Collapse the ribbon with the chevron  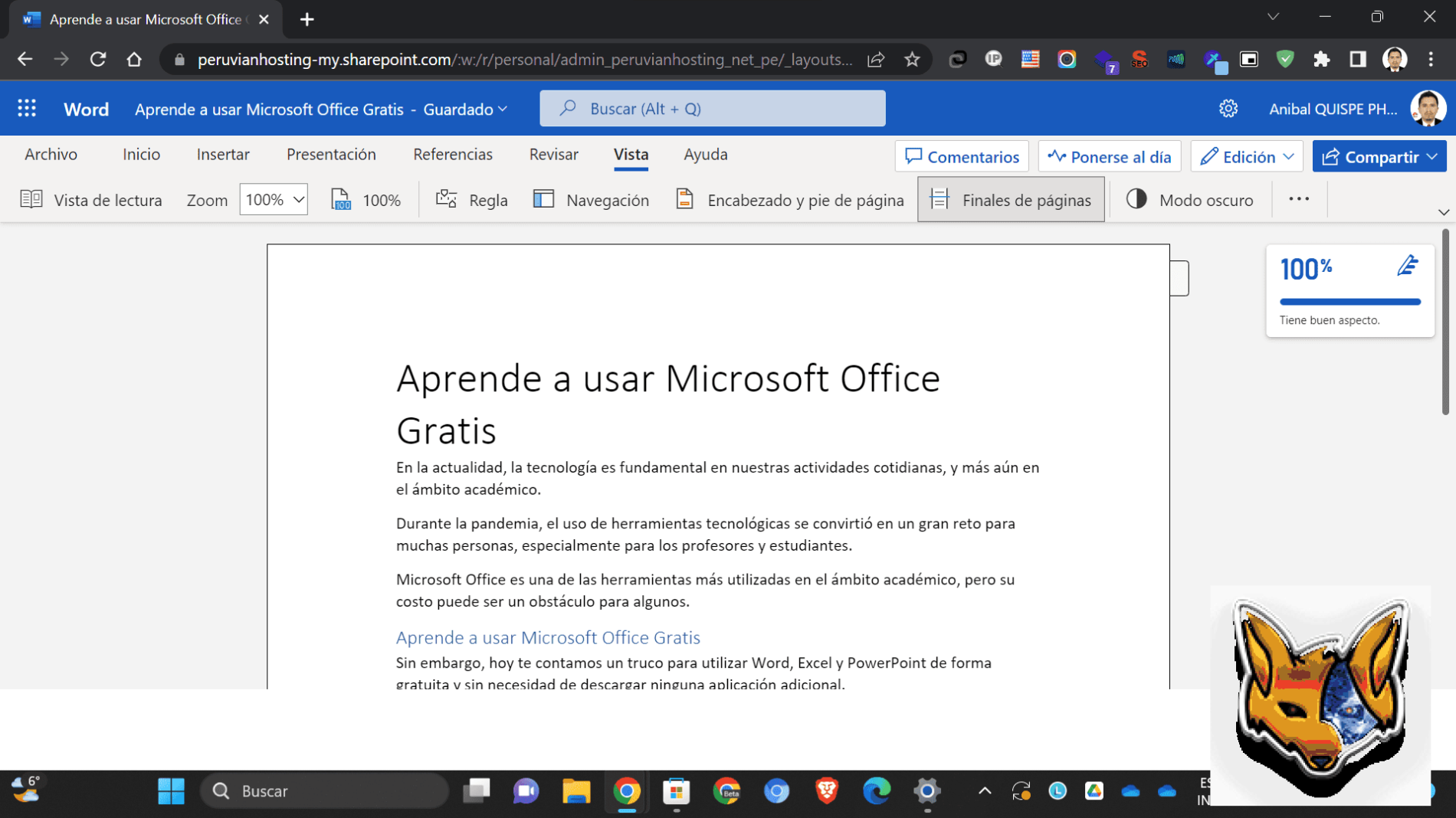[1444, 212]
